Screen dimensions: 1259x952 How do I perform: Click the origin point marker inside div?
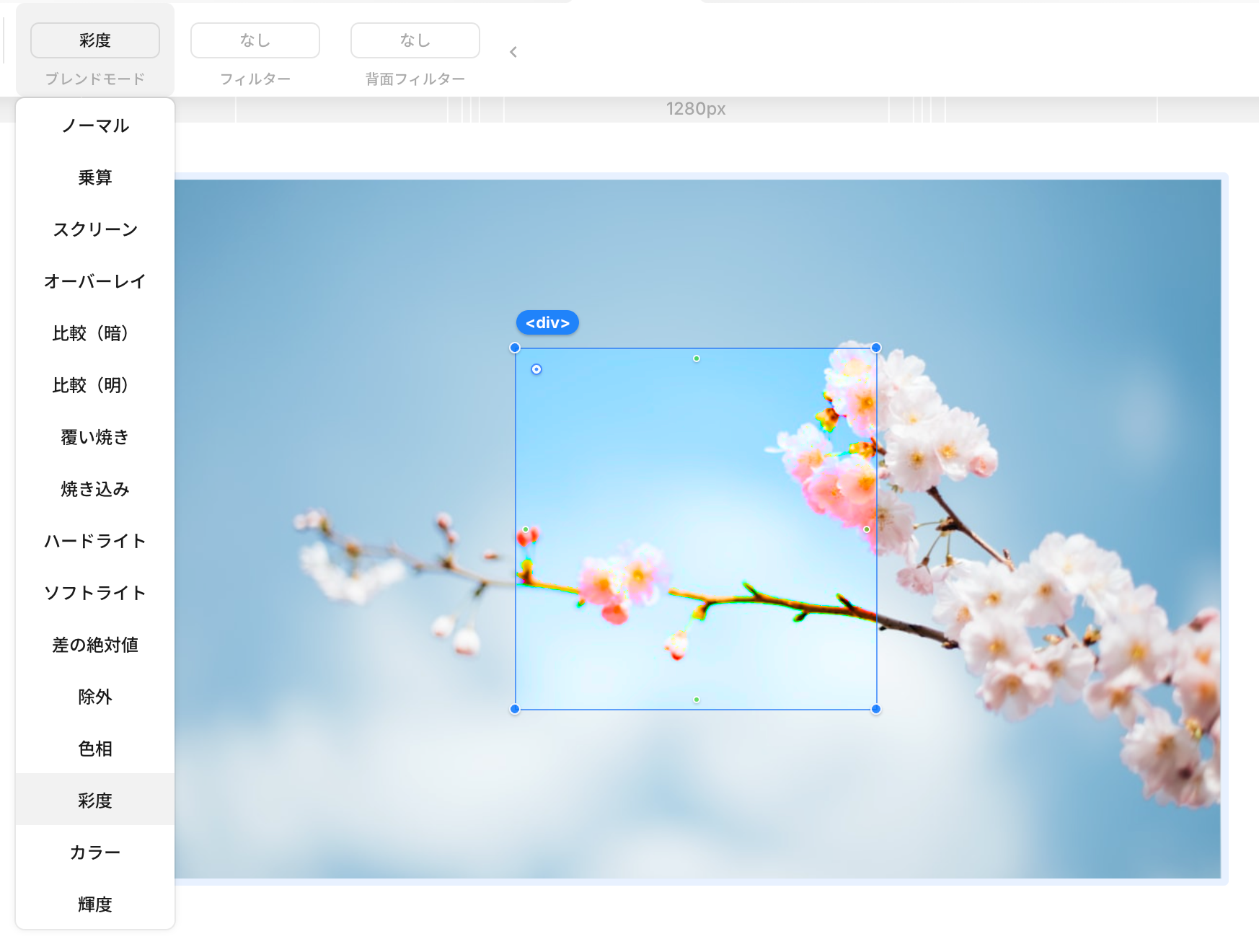536,369
